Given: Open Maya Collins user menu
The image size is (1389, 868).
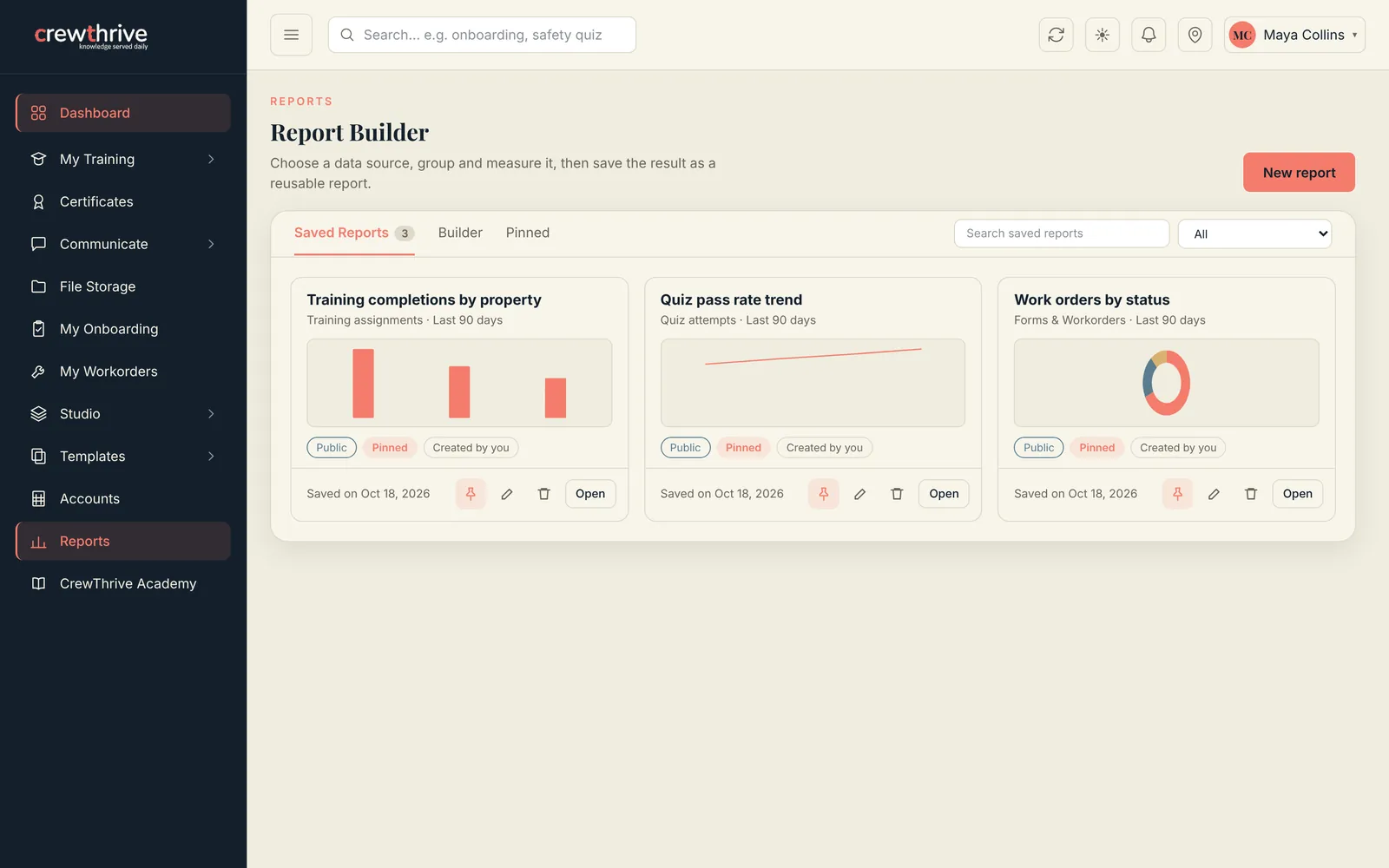Looking at the screenshot, I should [1294, 35].
